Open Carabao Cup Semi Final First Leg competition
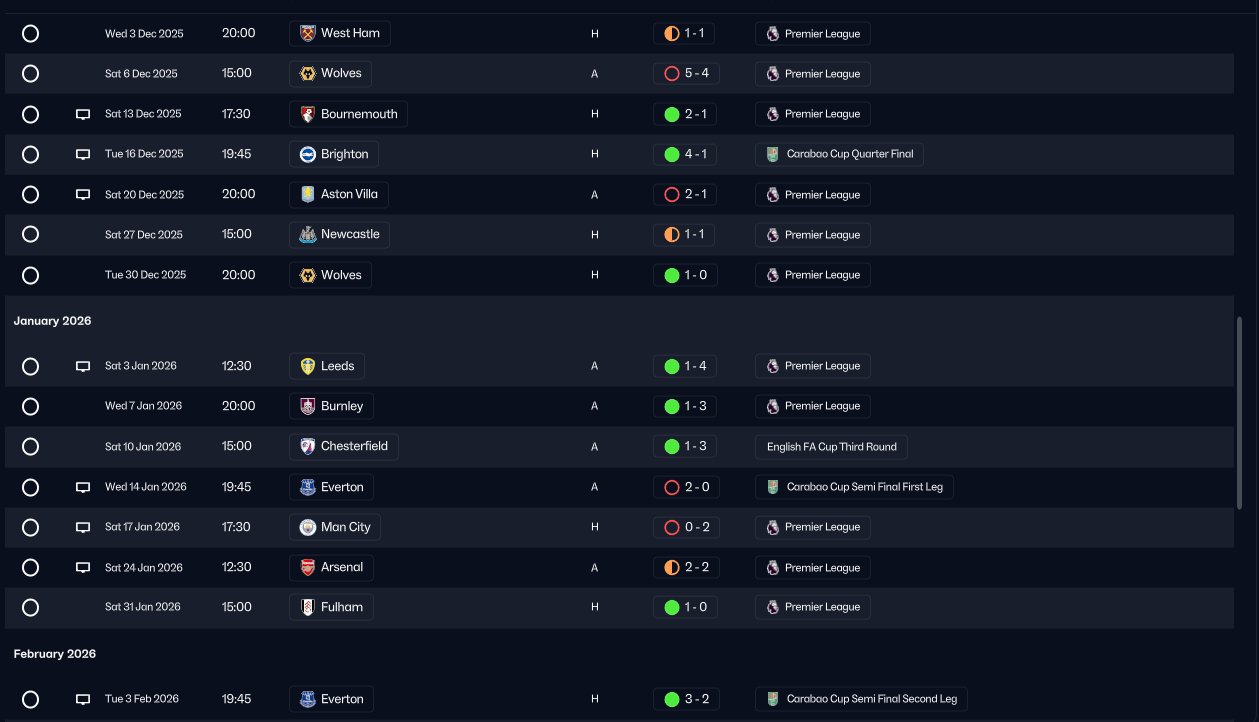 point(855,487)
